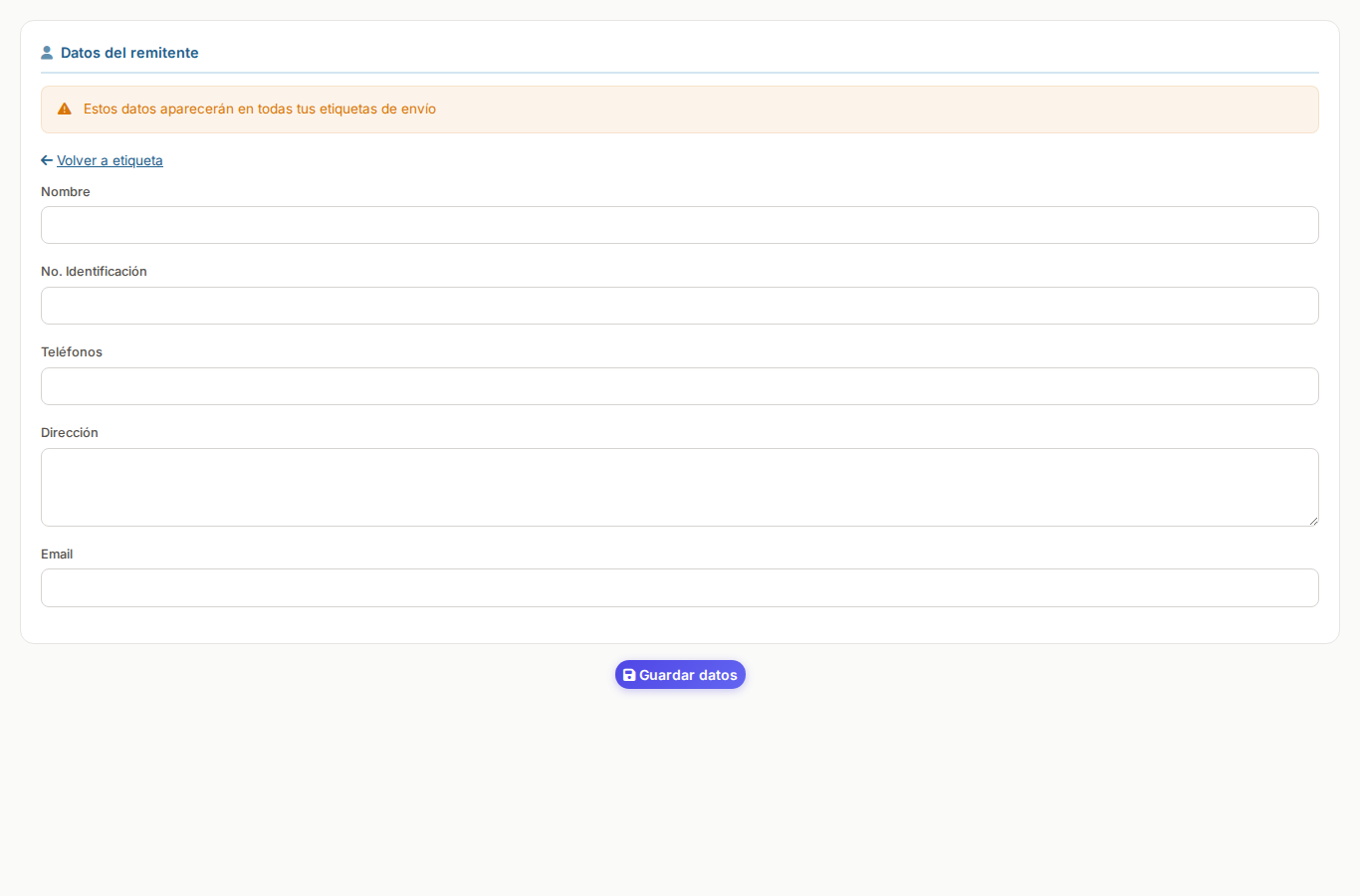Click the user icon beside Datos del remitente
Image resolution: width=1360 pixels, height=896 pixels.
[47, 53]
